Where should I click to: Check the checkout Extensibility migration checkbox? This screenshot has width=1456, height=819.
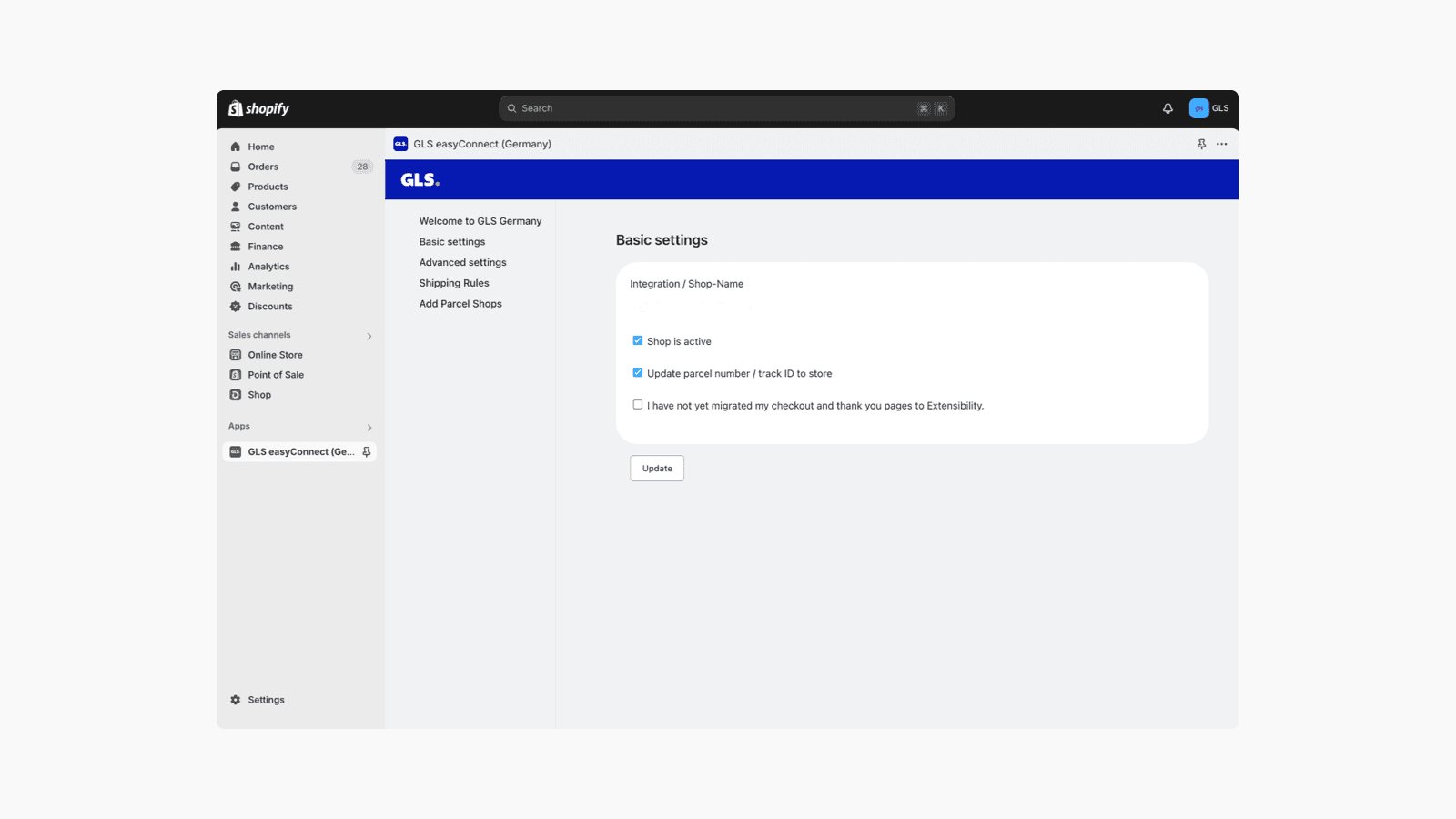(638, 404)
